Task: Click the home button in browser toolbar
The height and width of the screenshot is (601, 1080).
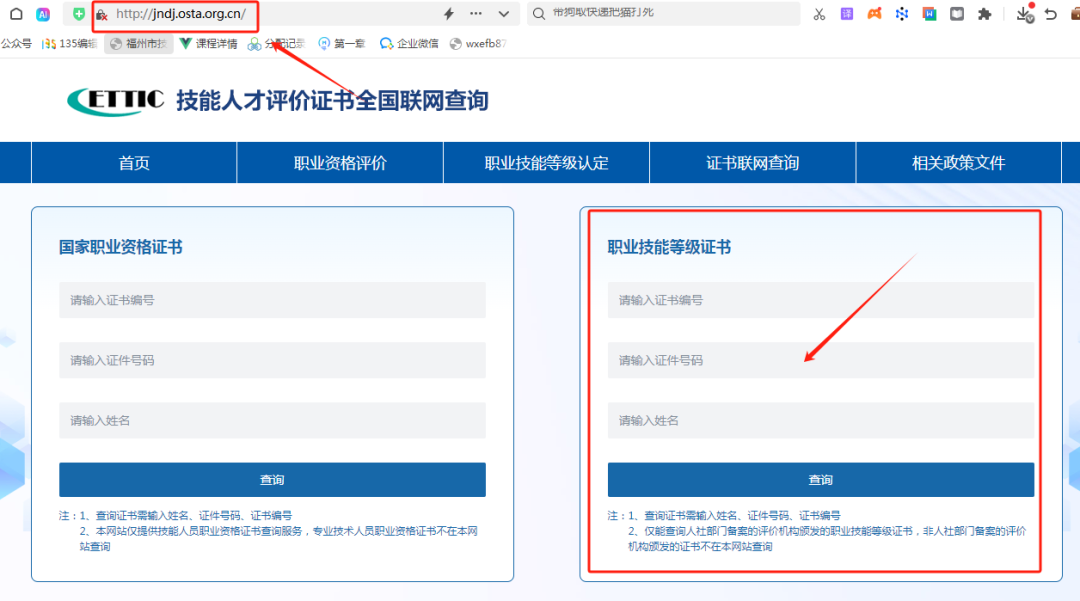Action: 16,14
